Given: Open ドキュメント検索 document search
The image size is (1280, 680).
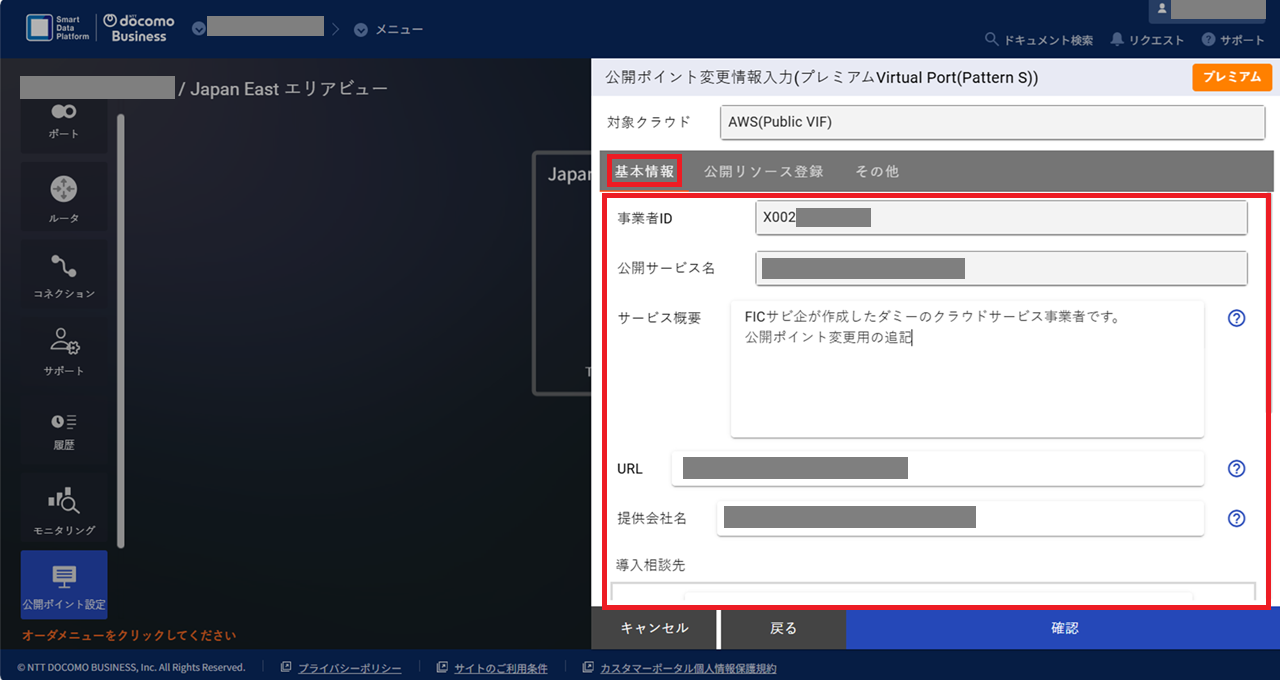Looking at the screenshot, I should pos(1038,40).
